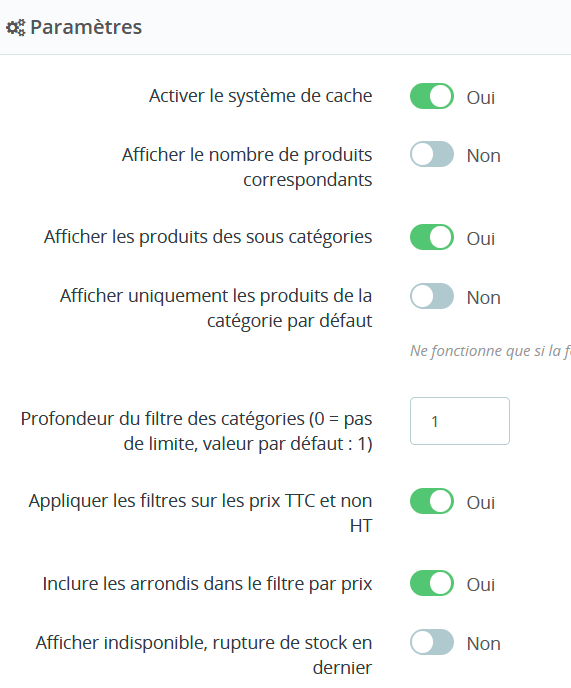Toggle Appliquer les filtres sur les prix TTC
The height and width of the screenshot is (688, 571).
[x=432, y=501]
